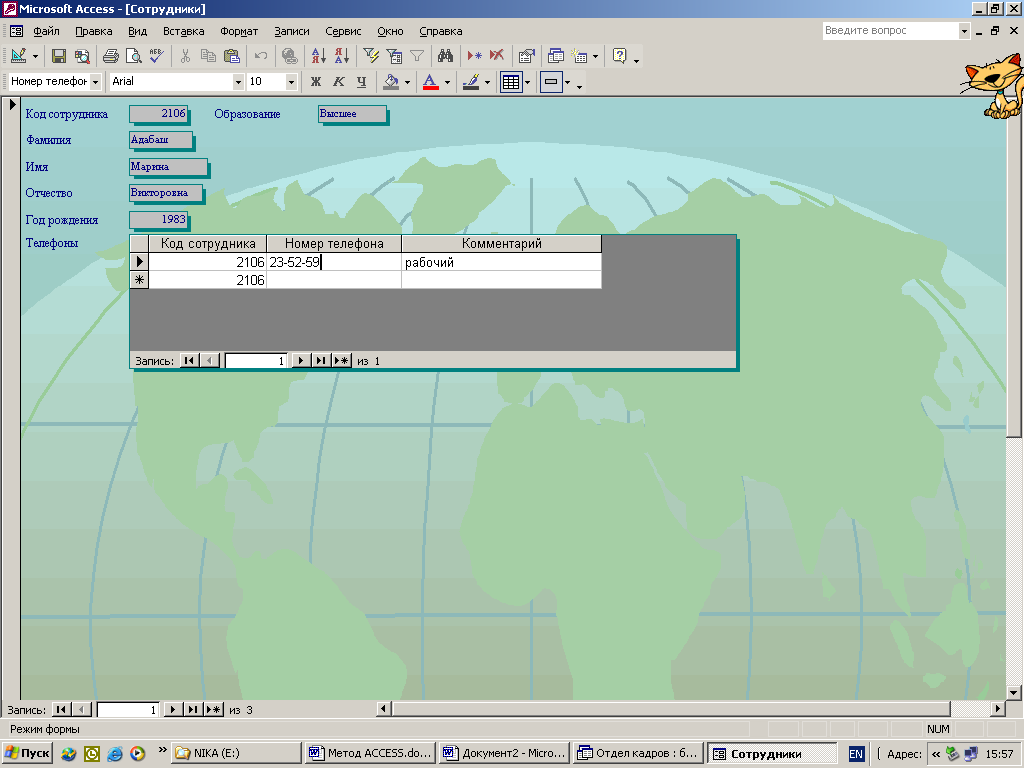
Task: Open Find with binoculars icon
Action: (x=445, y=56)
